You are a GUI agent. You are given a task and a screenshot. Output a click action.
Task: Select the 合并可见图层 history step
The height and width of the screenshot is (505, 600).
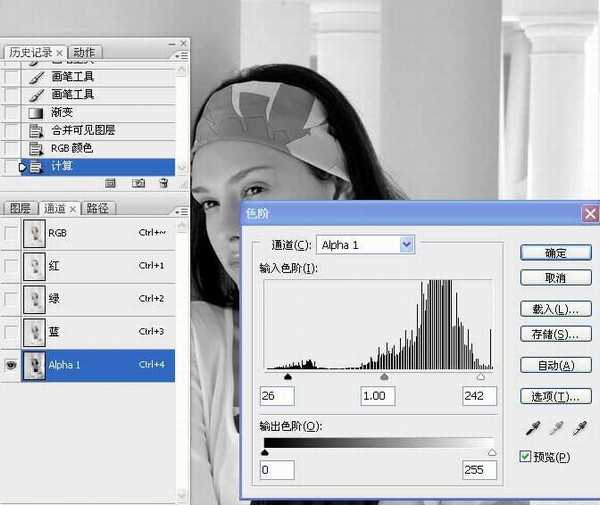click(83, 130)
